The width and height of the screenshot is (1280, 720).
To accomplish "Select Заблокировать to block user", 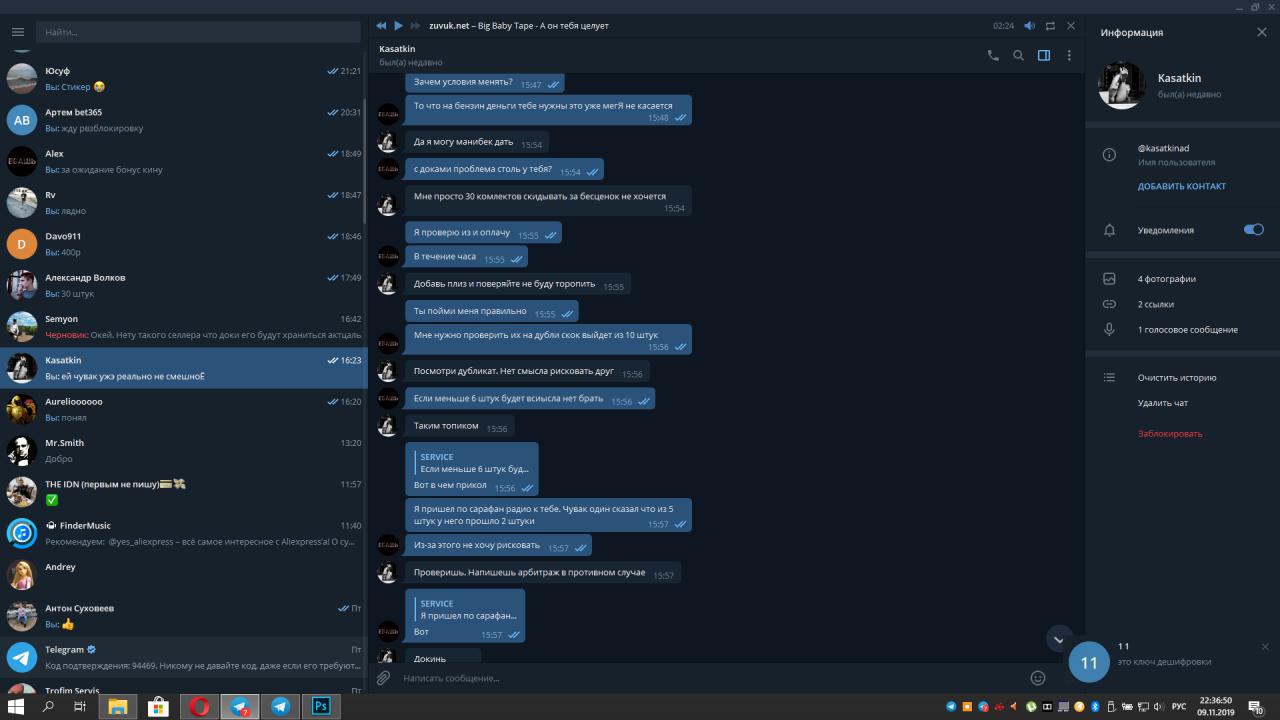I will coord(1170,434).
